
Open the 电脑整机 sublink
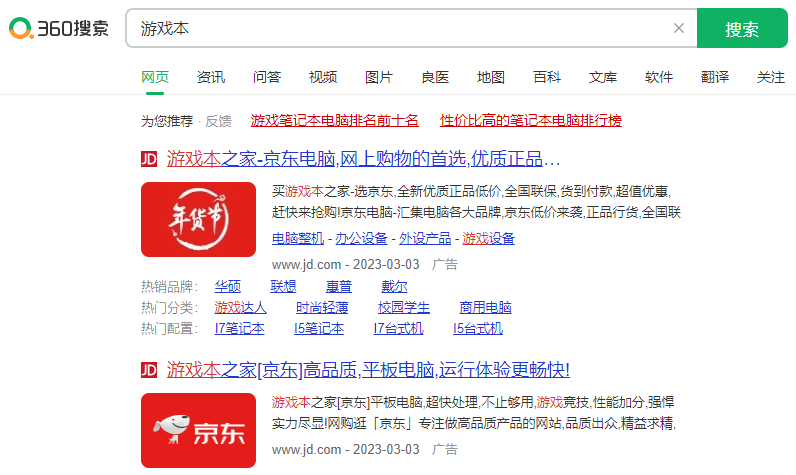pos(297,238)
